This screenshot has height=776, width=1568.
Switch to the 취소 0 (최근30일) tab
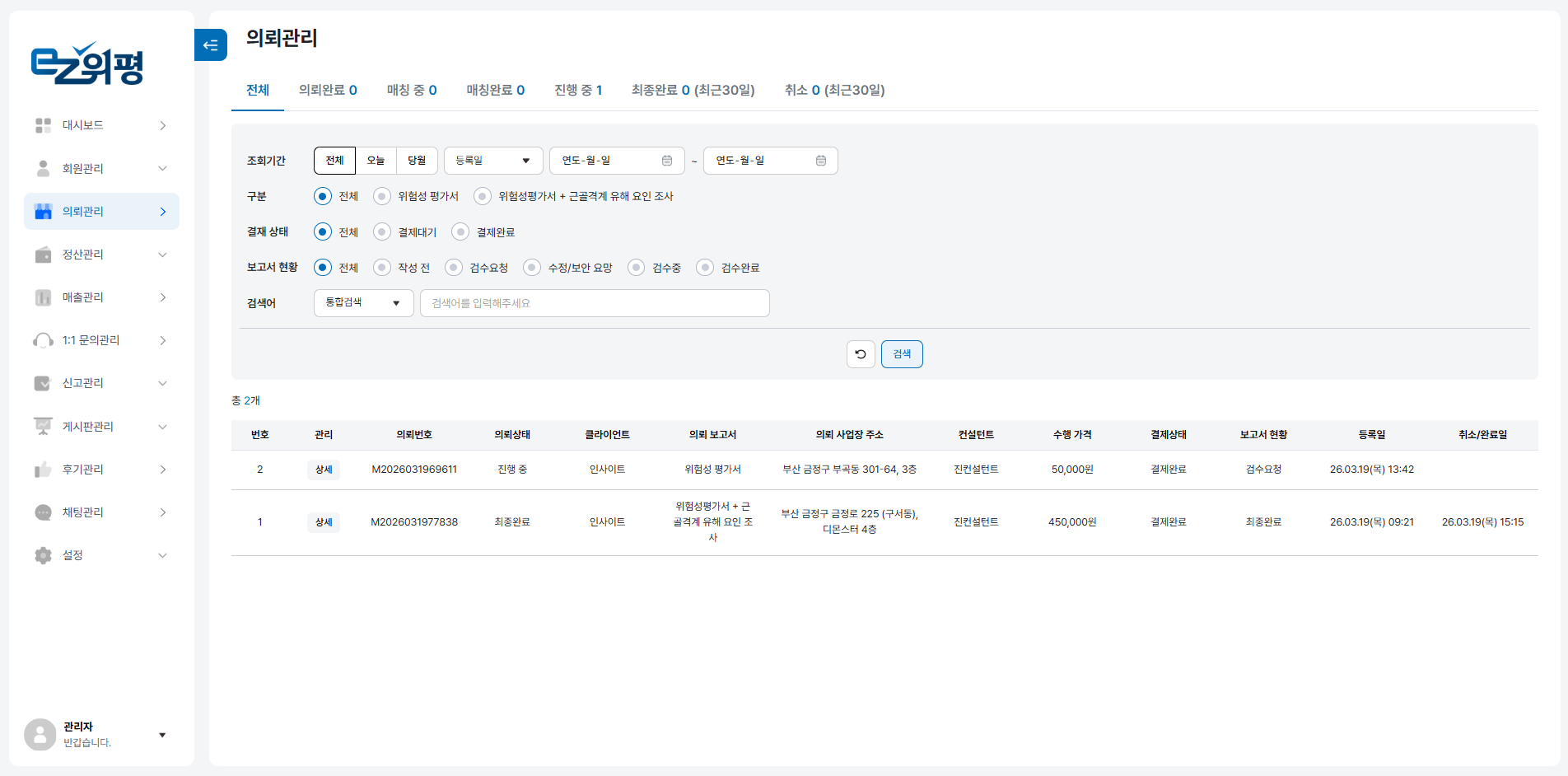[834, 90]
